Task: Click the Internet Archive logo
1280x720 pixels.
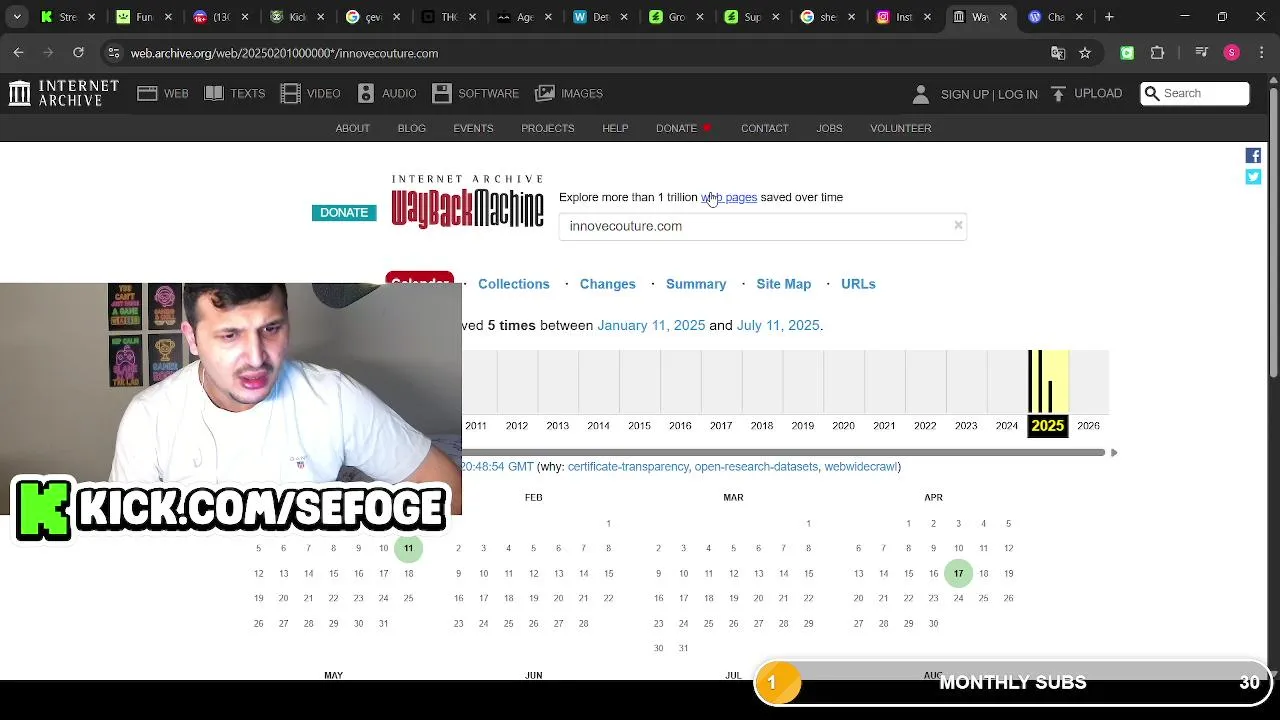Action: [x=64, y=93]
